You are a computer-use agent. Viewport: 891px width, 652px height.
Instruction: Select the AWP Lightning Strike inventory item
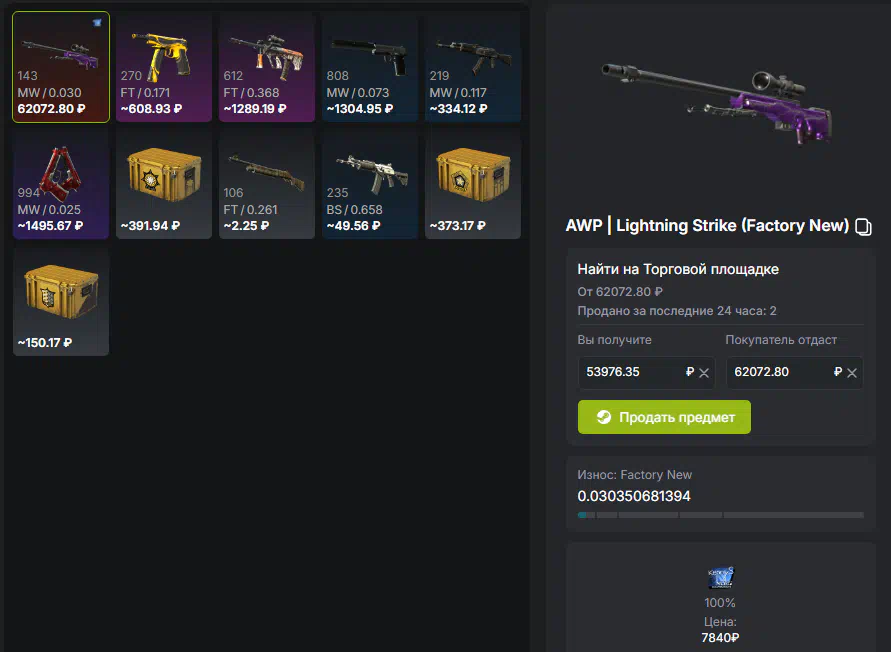coord(61,67)
